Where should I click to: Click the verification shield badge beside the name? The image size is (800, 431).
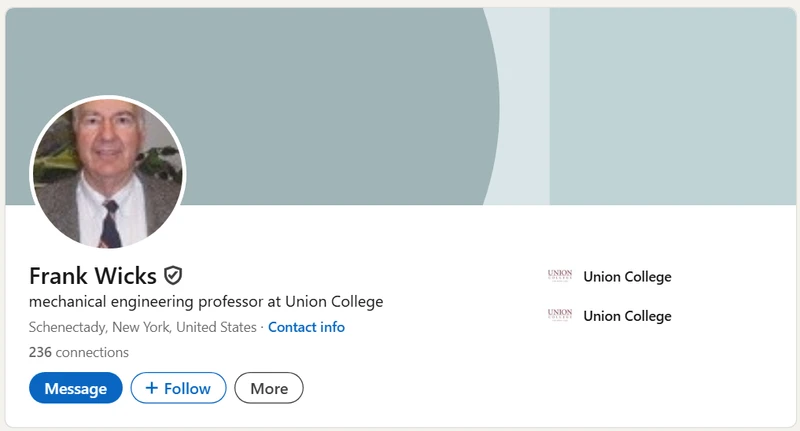pos(173,275)
